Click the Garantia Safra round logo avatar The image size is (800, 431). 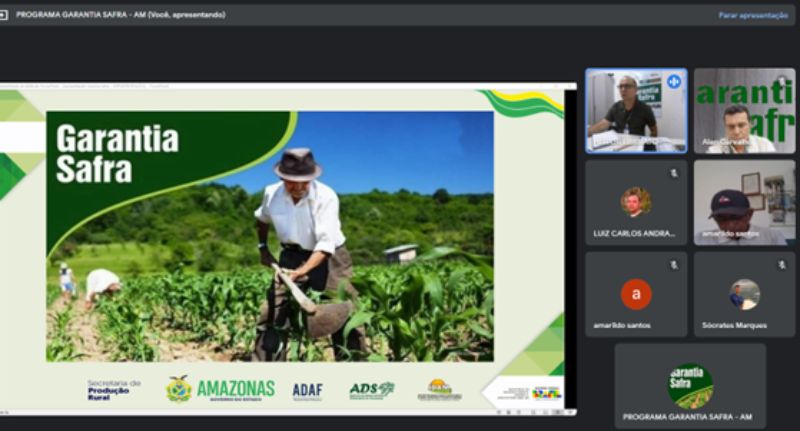(x=690, y=384)
